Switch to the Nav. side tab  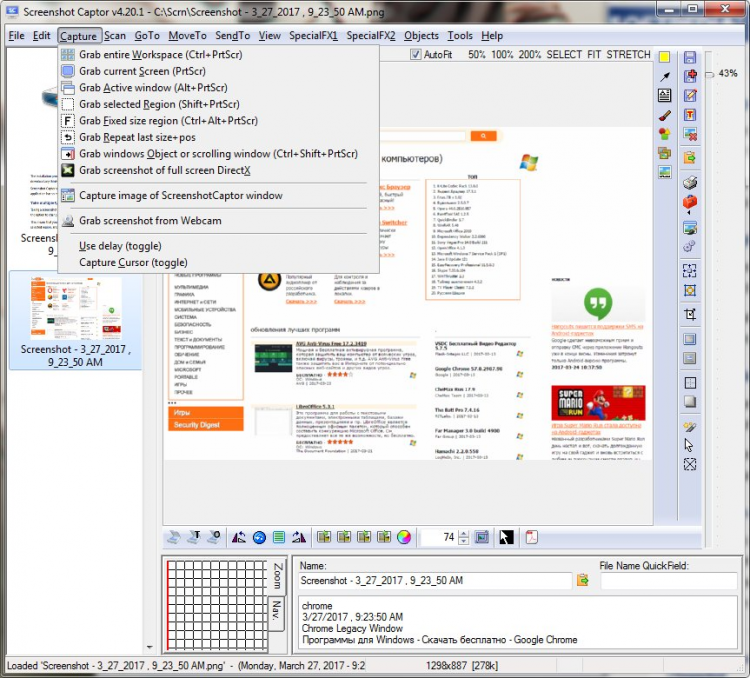[276, 612]
